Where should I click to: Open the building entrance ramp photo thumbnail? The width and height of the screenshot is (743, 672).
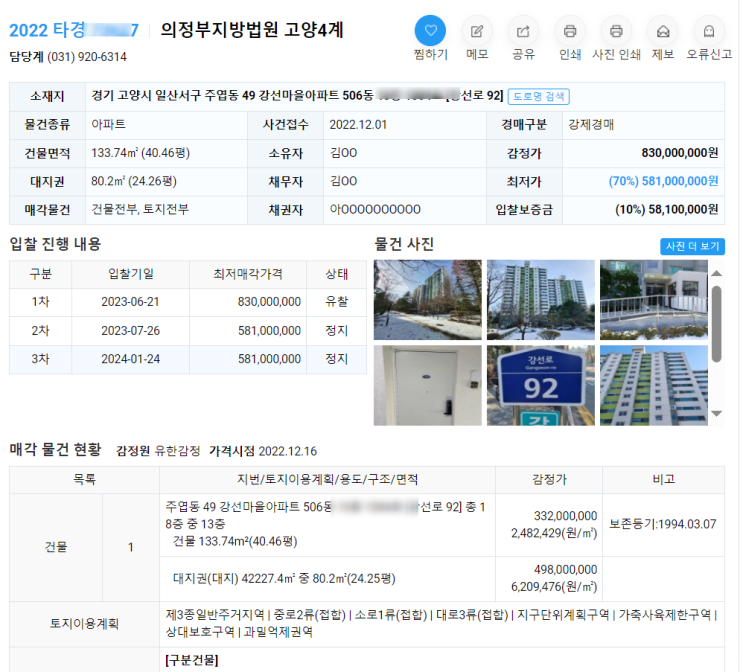[654, 300]
